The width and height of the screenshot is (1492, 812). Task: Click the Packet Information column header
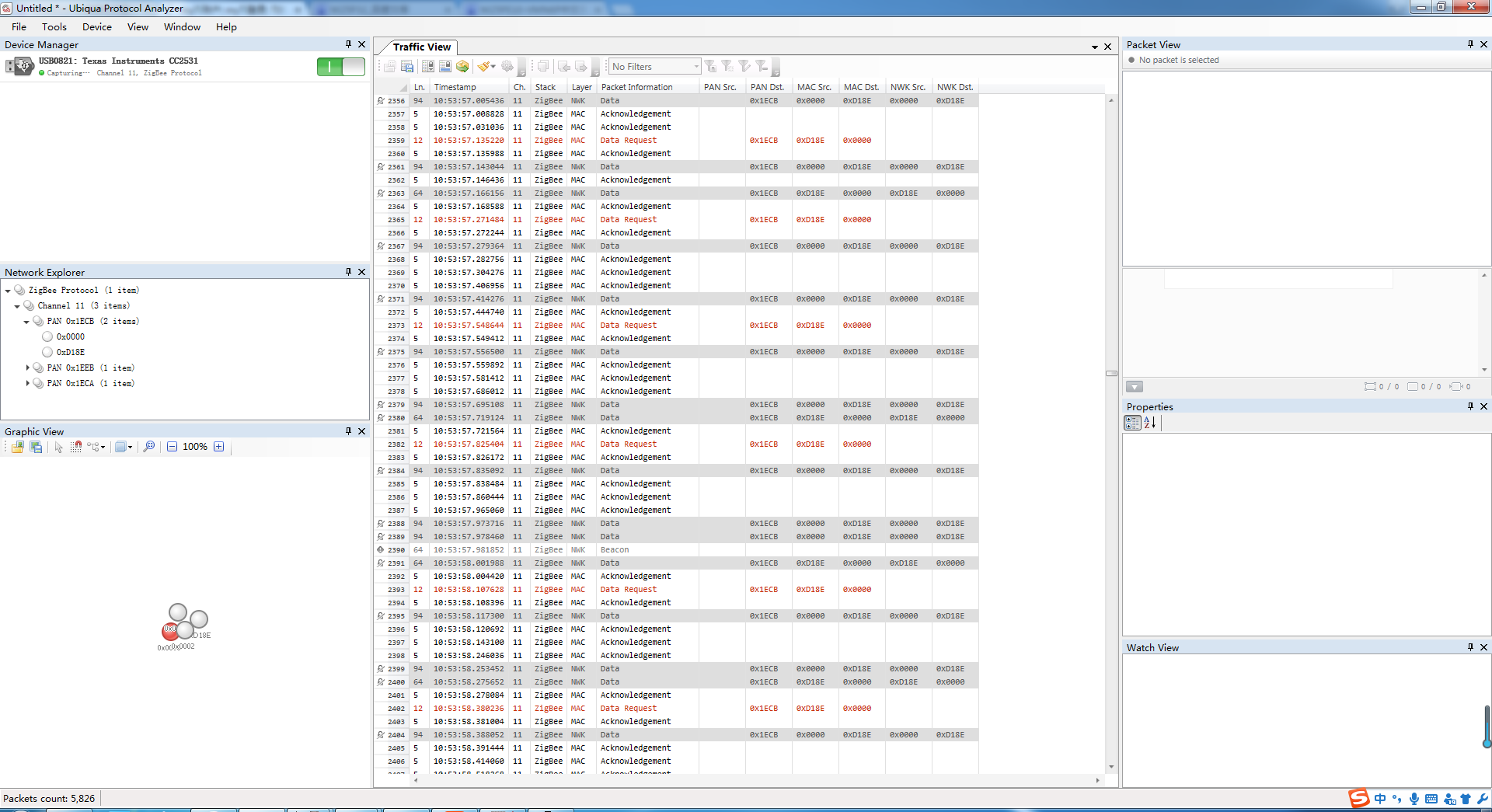[636, 87]
